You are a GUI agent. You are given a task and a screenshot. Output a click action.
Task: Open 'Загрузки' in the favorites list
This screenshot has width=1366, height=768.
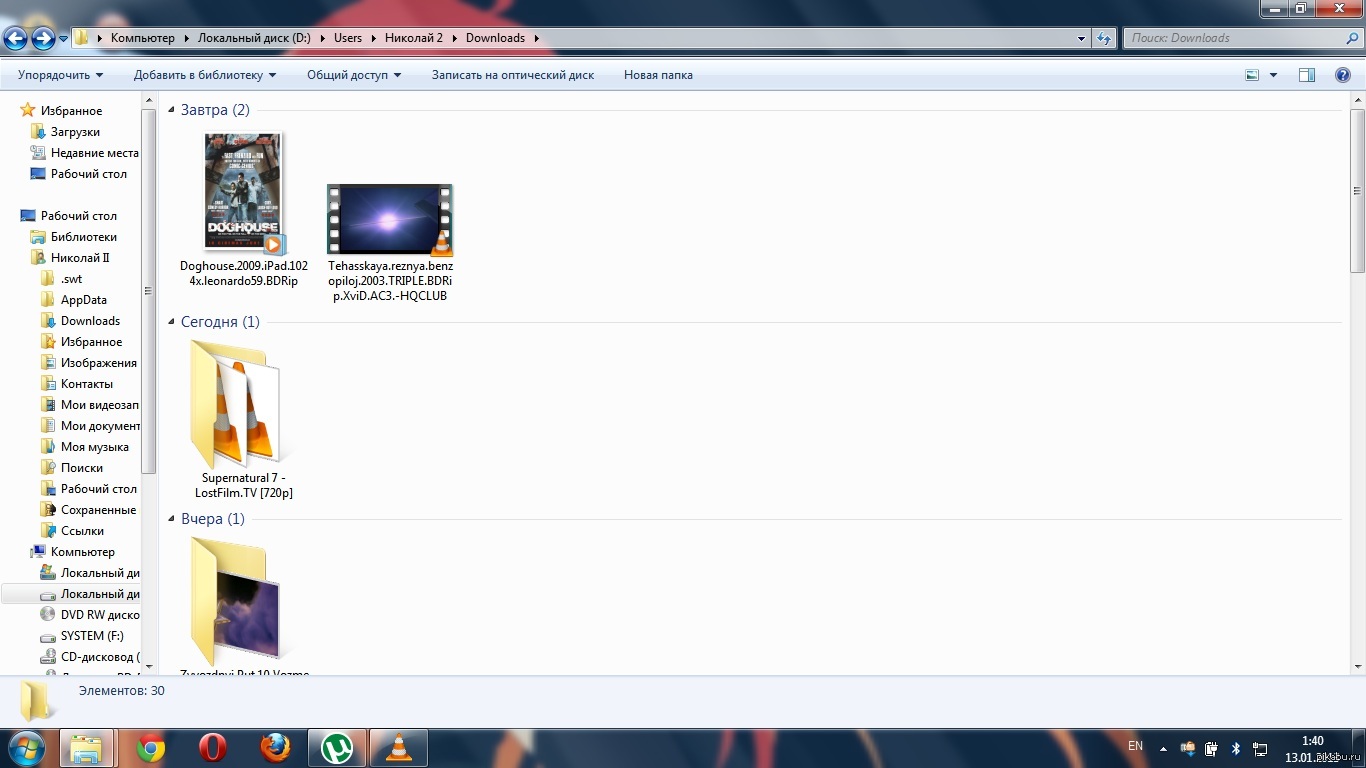click(x=75, y=132)
